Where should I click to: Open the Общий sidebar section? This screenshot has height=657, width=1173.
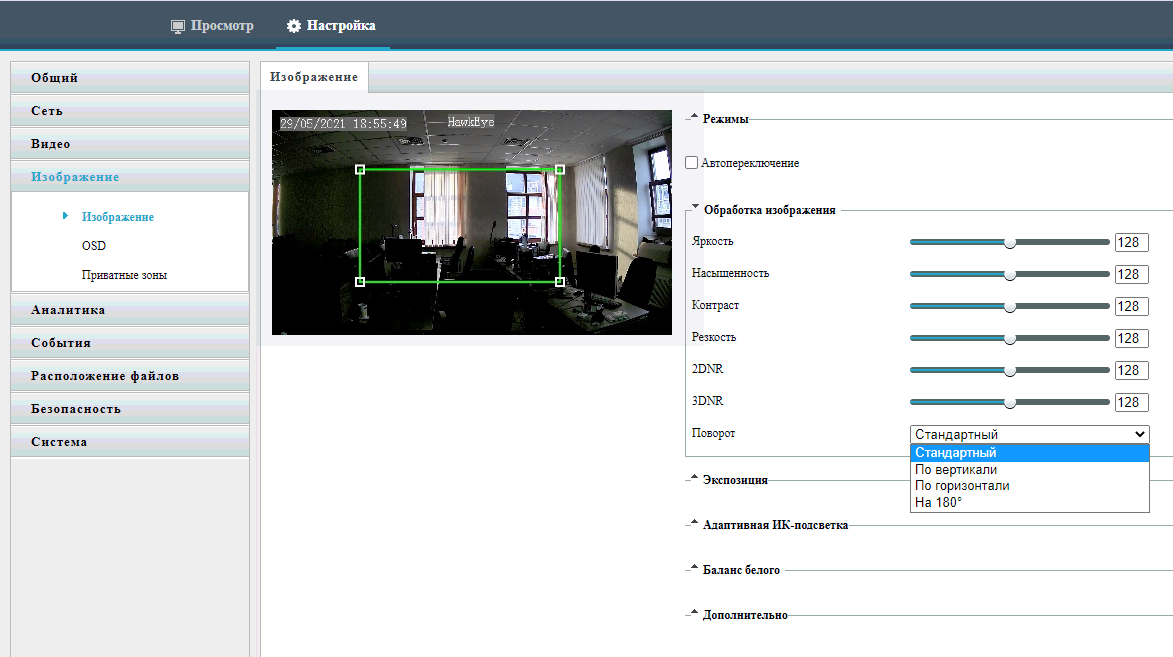(x=130, y=78)
